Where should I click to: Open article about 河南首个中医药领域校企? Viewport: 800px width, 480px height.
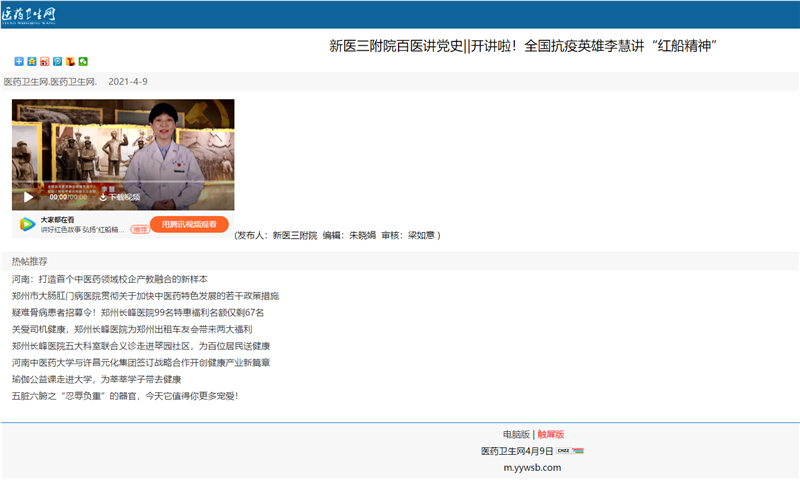tap(110, 279)
